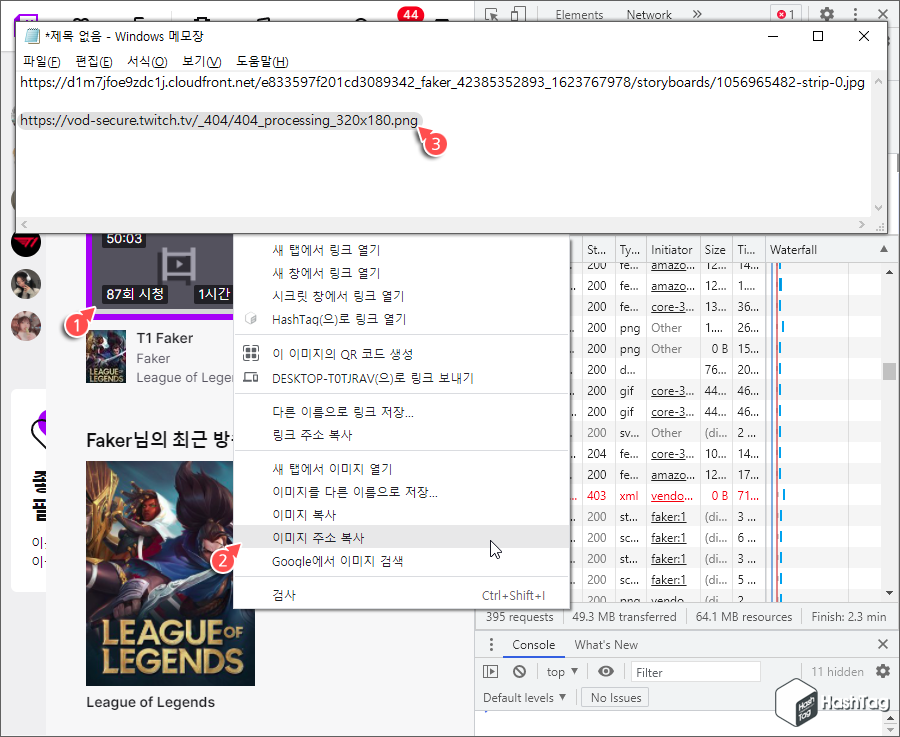Screen dimensions: 900x737
Task: Choose HashTag(으)로 링크 열기
Action: point(402,319)
